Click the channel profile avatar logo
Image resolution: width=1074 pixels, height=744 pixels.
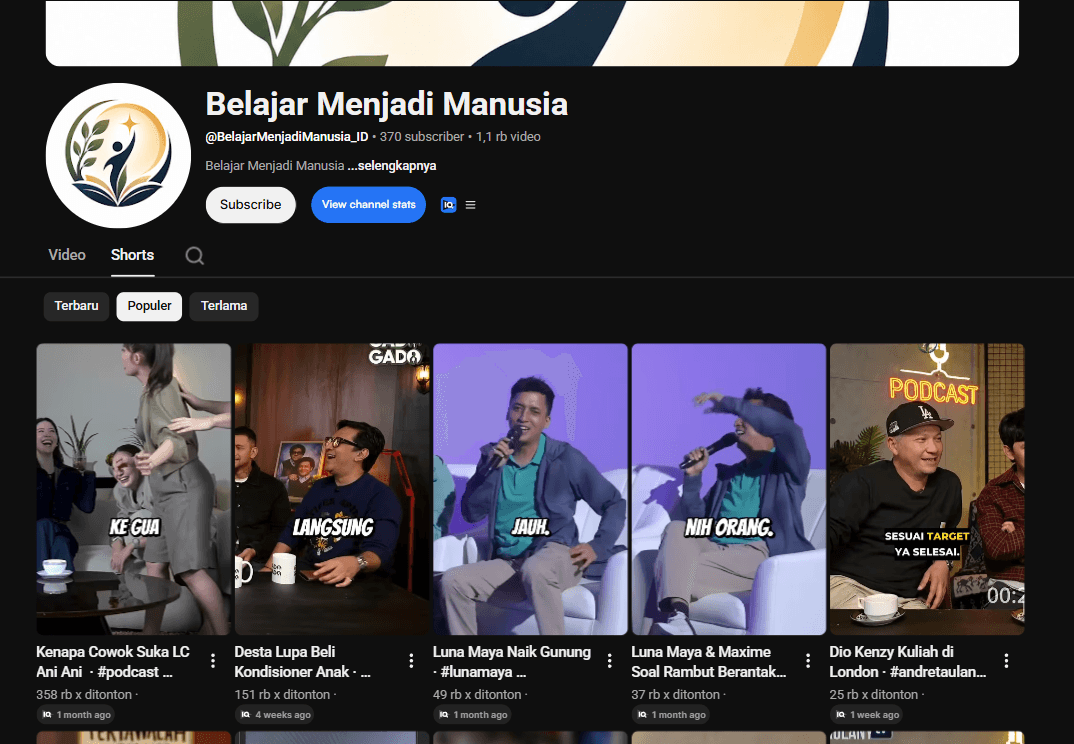(118, 156)
